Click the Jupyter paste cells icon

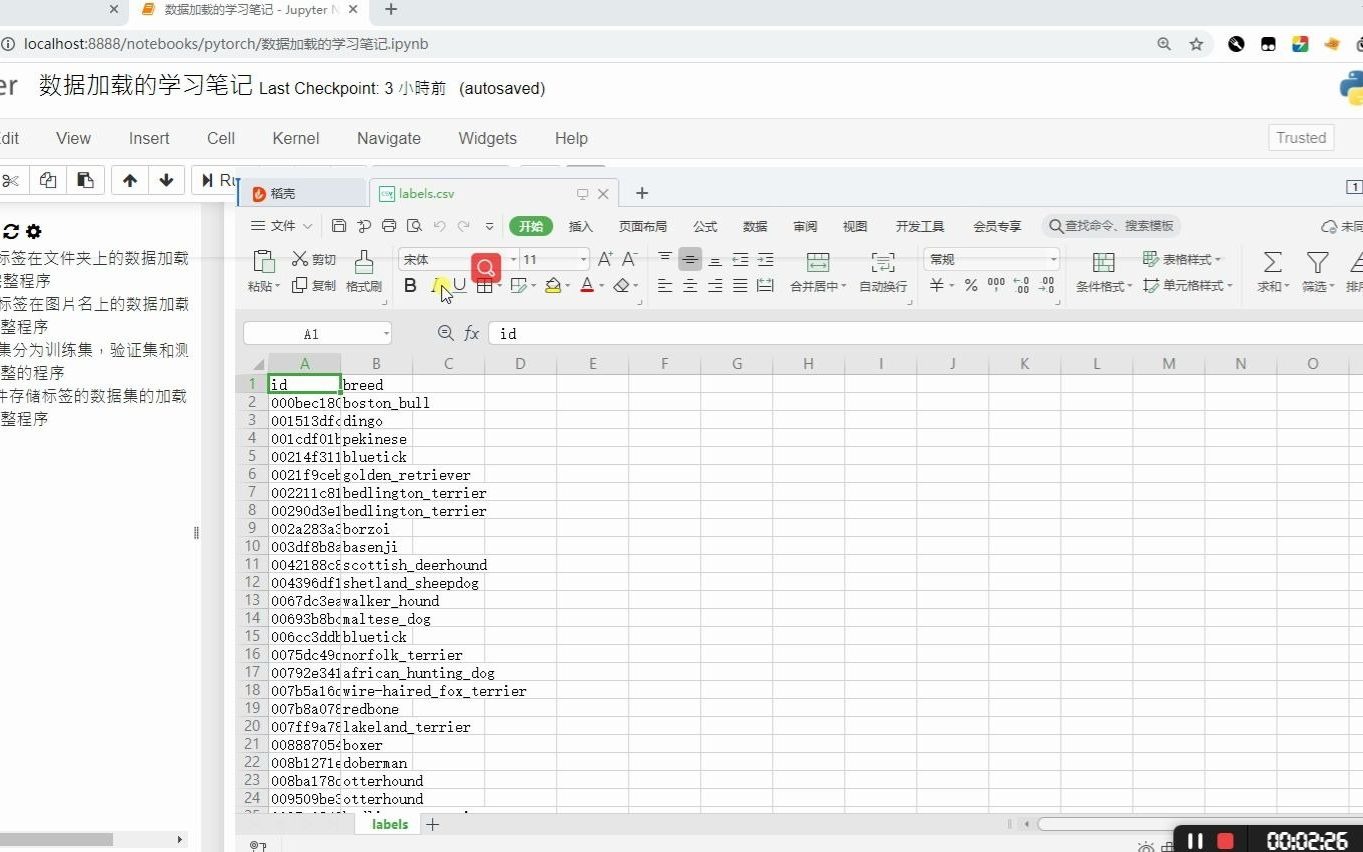tap(85, 181)
